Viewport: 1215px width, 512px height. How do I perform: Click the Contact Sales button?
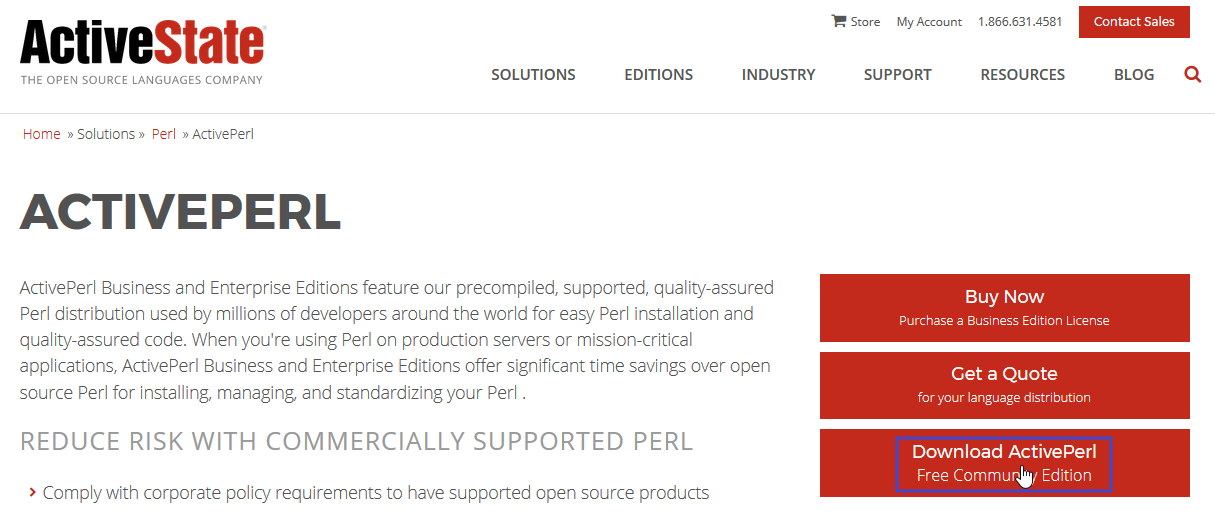1134,22
